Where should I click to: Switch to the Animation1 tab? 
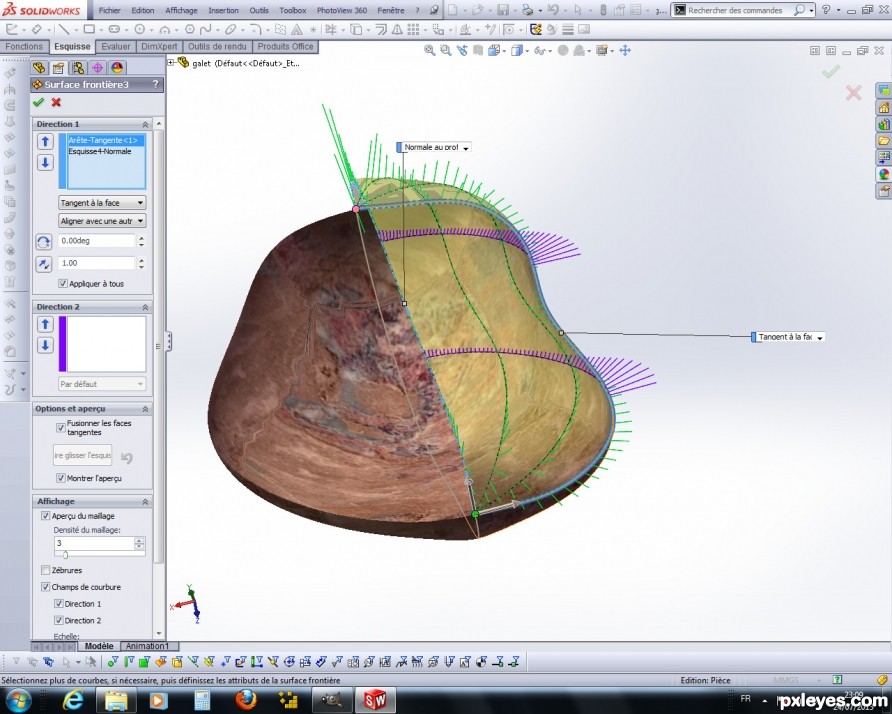[x=147, y=646]
